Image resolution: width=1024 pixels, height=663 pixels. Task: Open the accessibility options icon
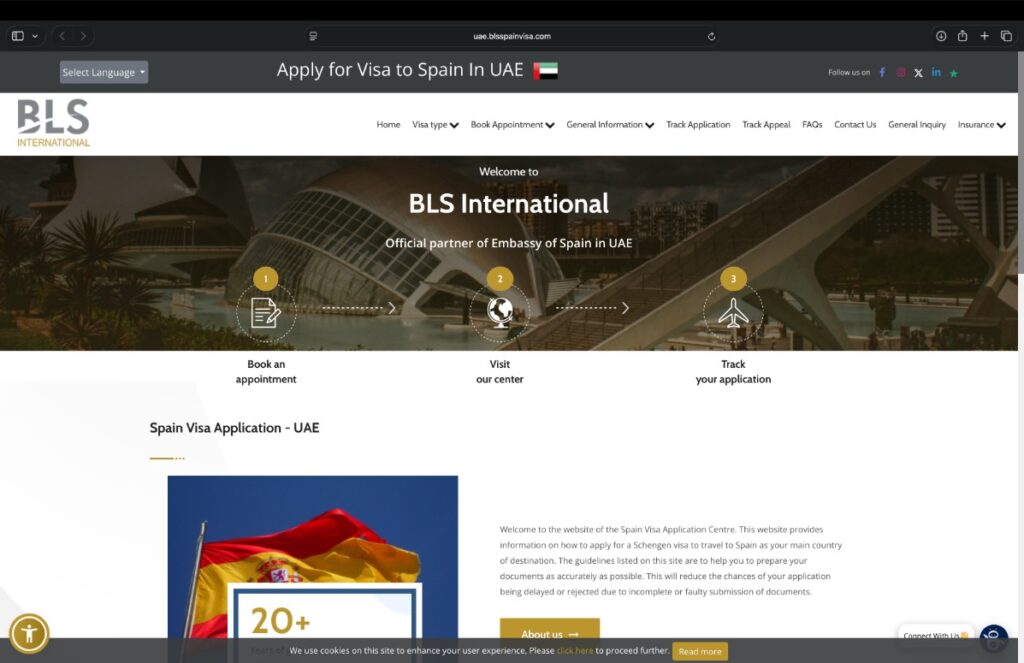click(x=29, y=633)
